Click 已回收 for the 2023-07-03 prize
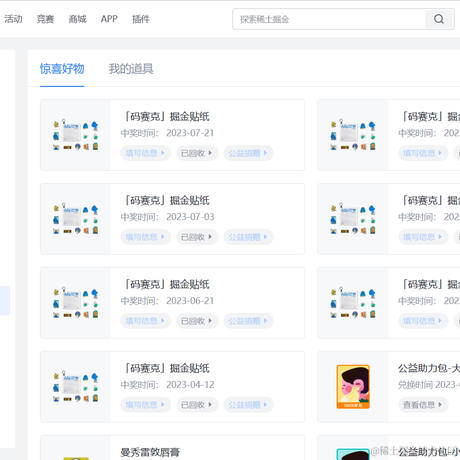This screenshot has height=460, width=460. click(197, 237)
